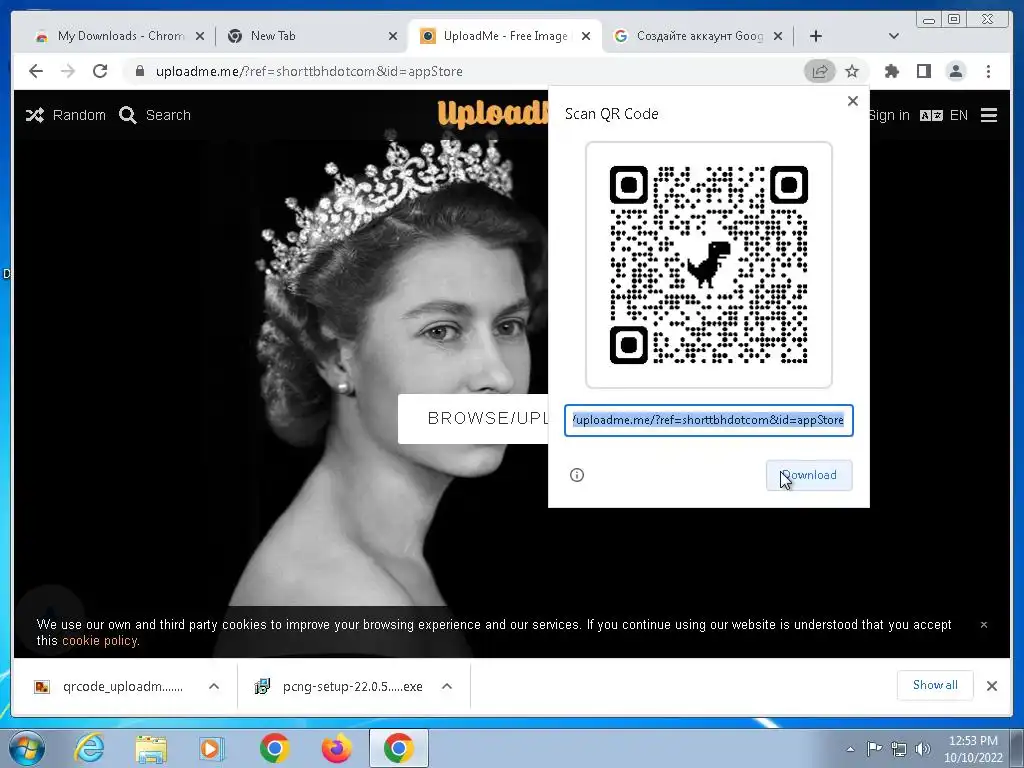Open Windows Explorer from the taskbar
Viewport: 1024px width, 768px height.
pyautogui.click(x=151, y=749)
